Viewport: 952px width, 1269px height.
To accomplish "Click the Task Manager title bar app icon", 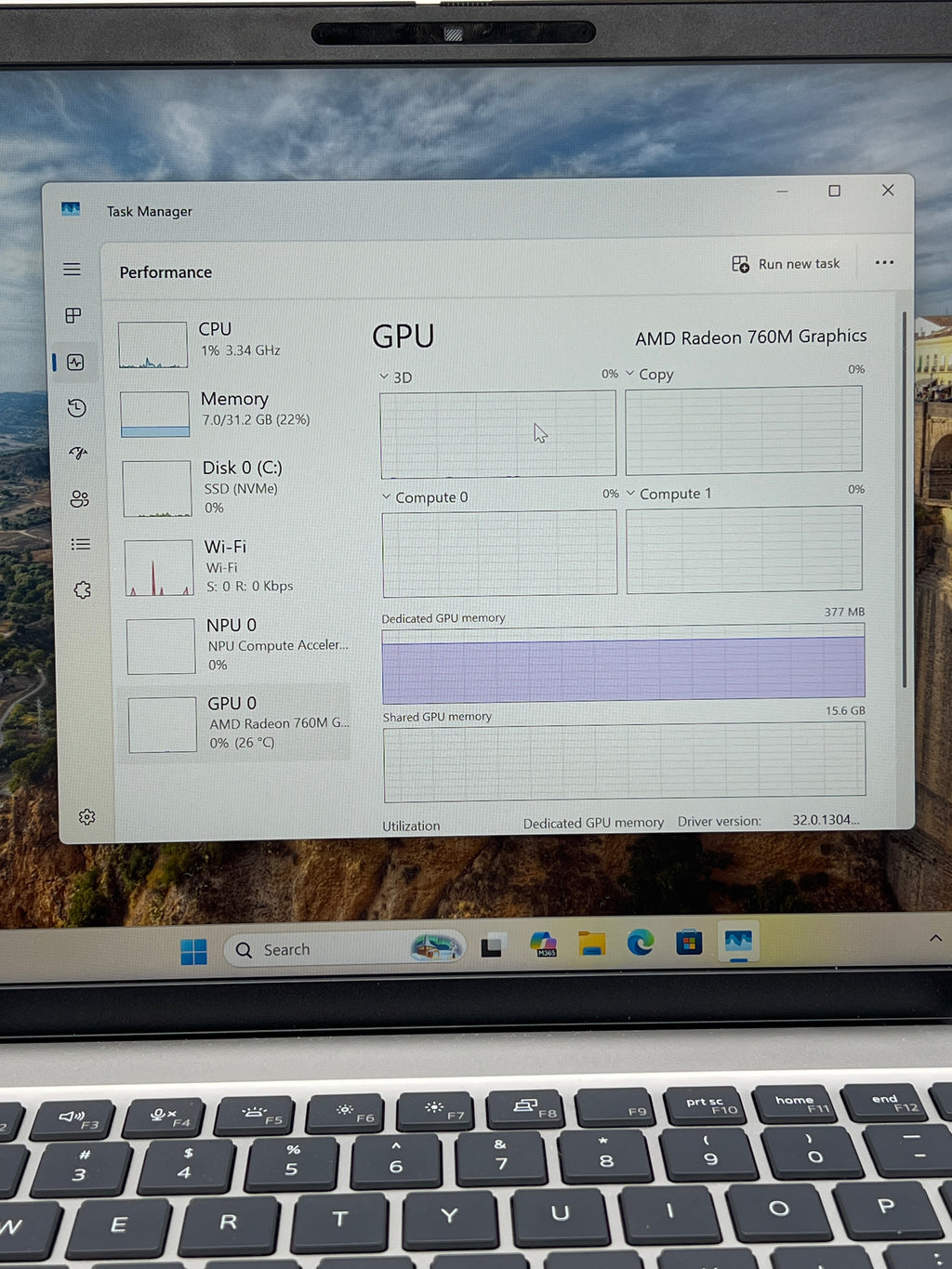I will click(x=71, y=209).
